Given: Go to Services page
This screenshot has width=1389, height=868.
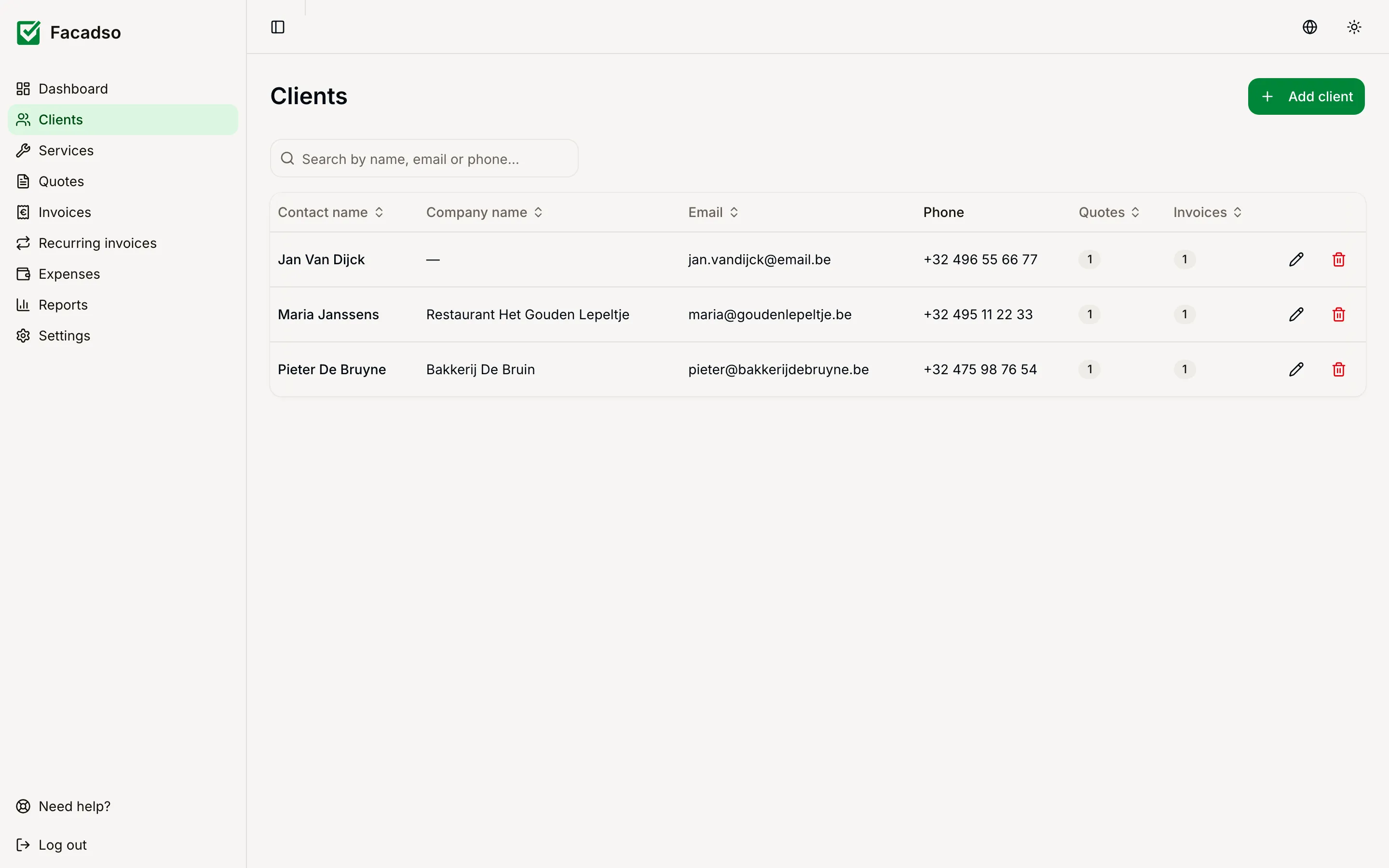Looking at the screenshot, I should pos(123,150).
